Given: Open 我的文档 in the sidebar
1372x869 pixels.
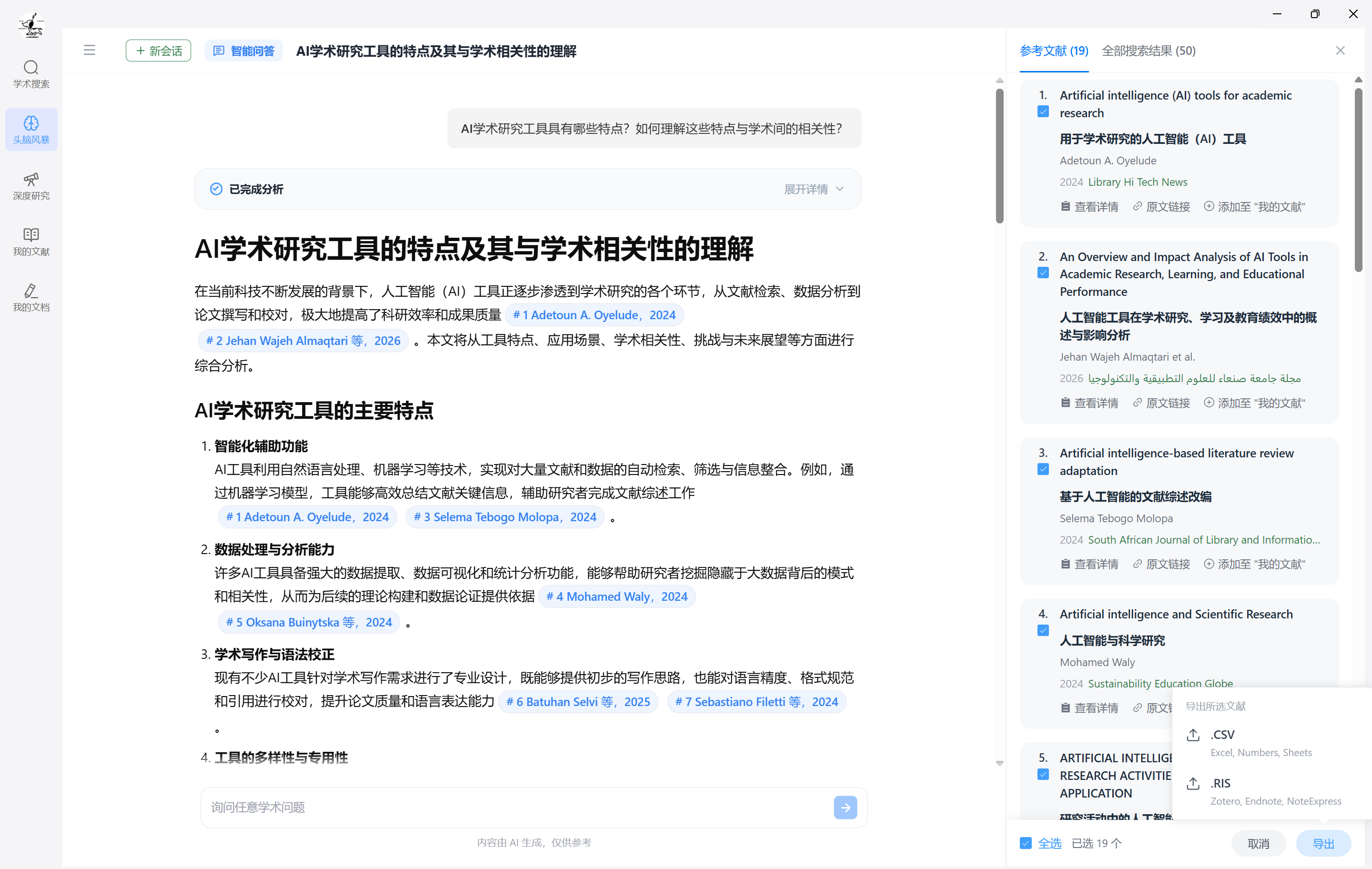Looking at the screenshot, I should click(31, 297).
